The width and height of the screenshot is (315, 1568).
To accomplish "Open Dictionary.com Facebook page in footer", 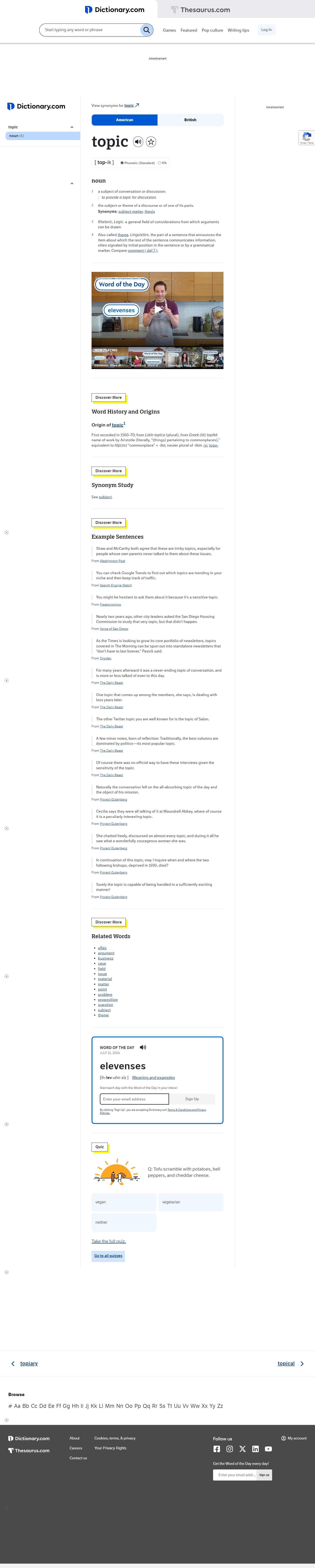I will (x=217, y=1449).
